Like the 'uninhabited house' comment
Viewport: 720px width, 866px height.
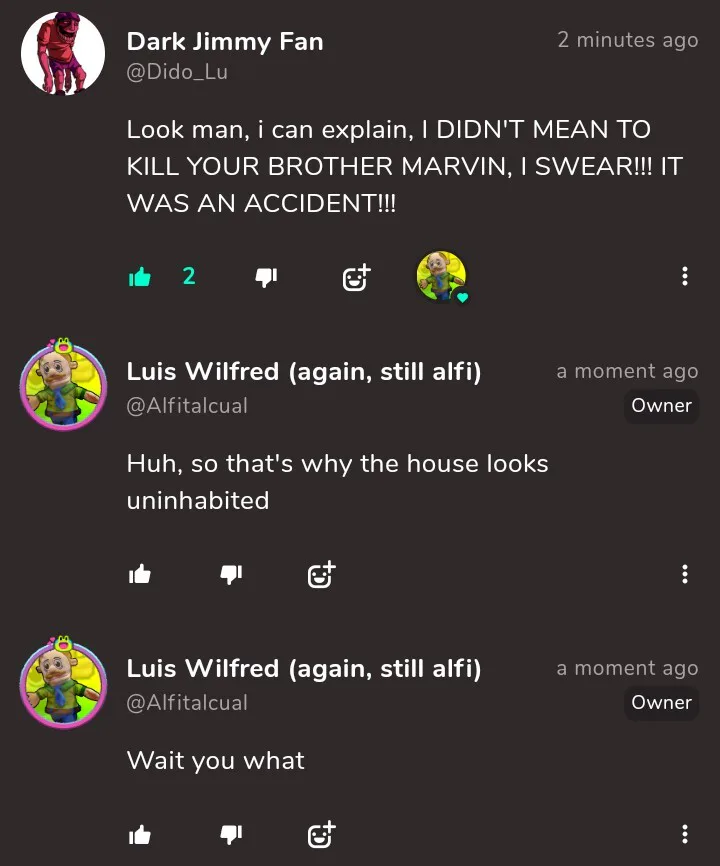point(140,574)
